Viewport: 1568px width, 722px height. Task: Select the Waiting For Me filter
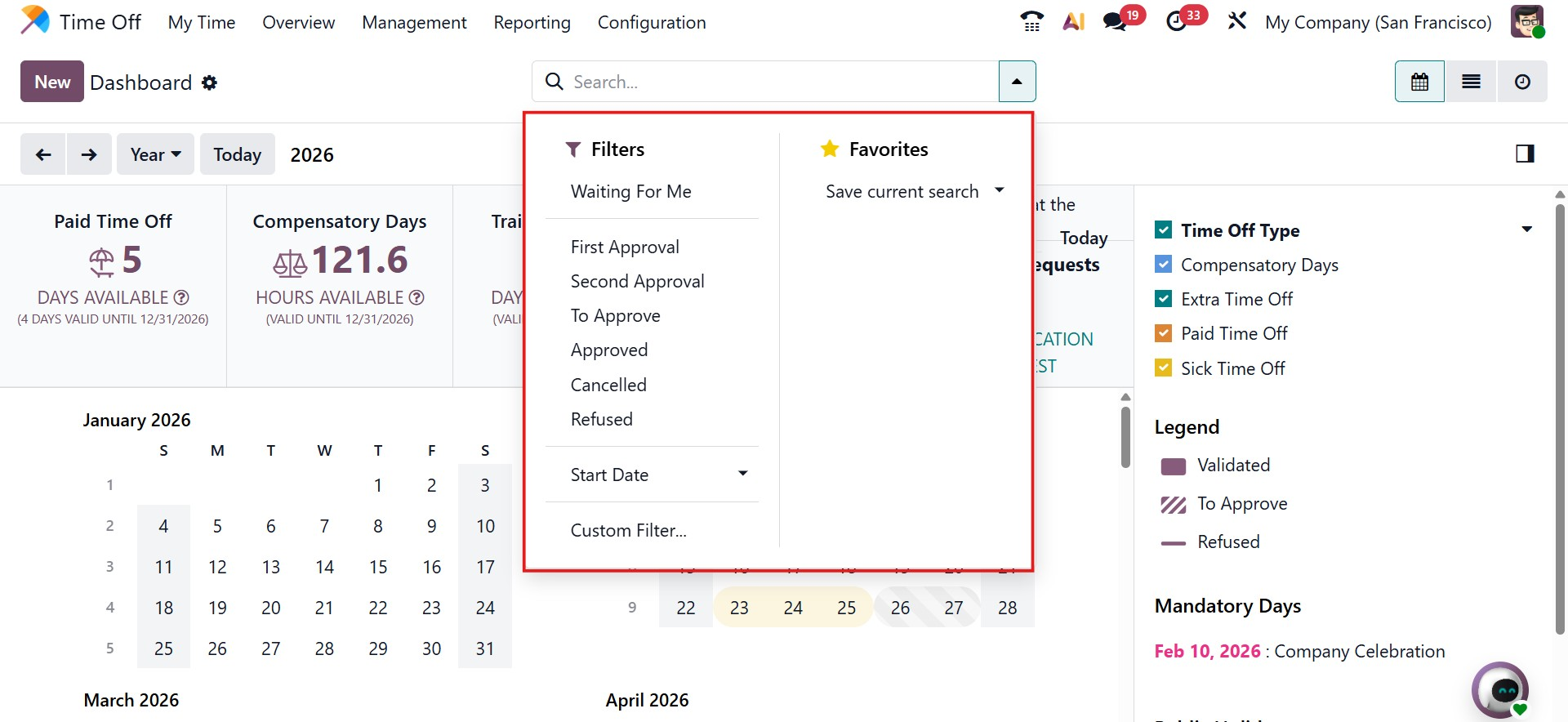630,191
